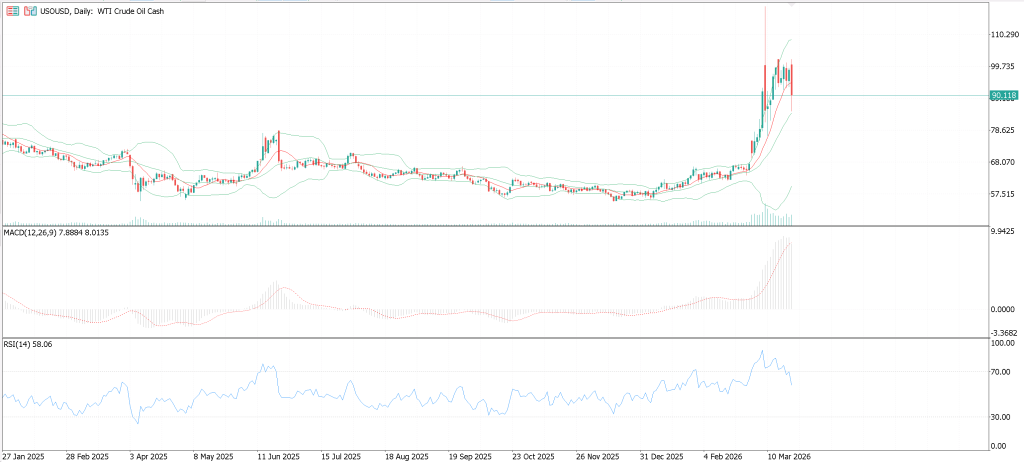The height and width of the screenshot is (462, 1024).
Task: Click the 26 Nov 2025 date marker
Action: pyautogui.click(x=600, y=455)
